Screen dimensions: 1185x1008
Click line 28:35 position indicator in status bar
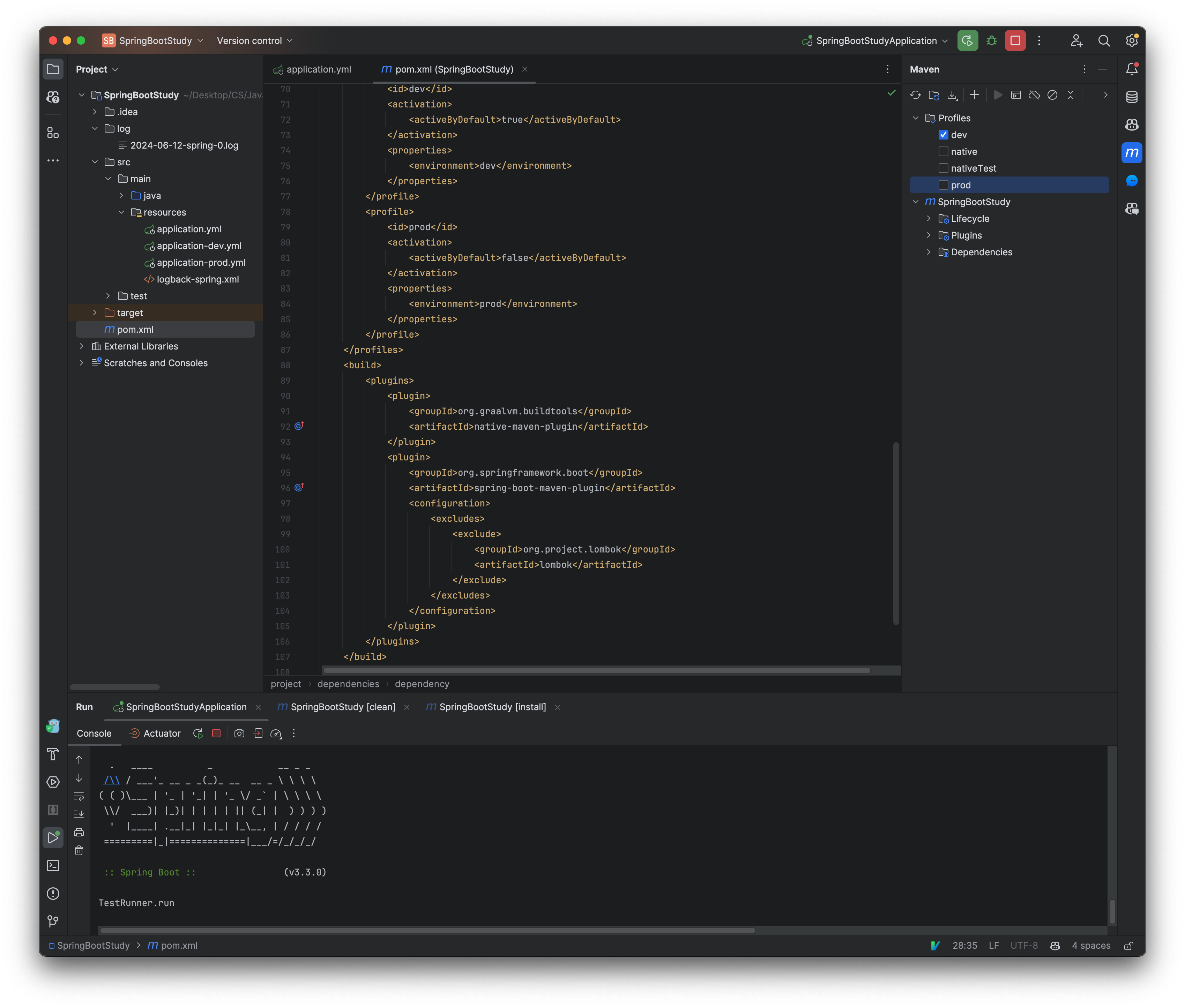coord(966,946)
